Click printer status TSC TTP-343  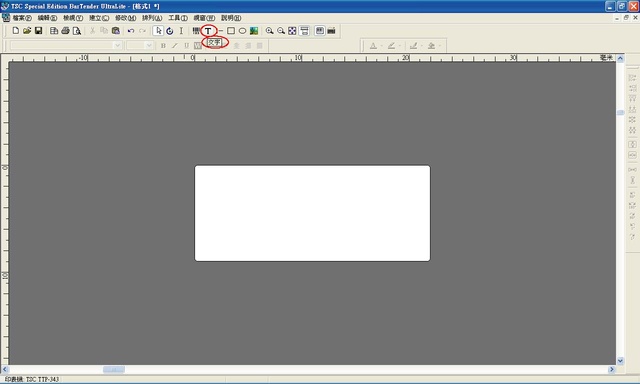coord(32,380)
